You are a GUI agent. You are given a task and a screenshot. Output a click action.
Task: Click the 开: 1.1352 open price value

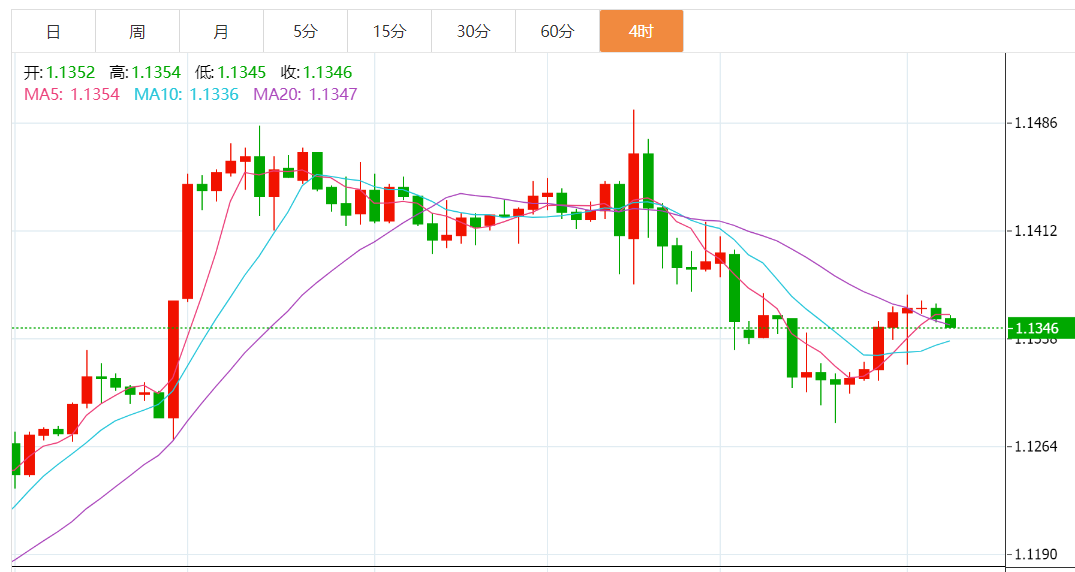(60, 72)
